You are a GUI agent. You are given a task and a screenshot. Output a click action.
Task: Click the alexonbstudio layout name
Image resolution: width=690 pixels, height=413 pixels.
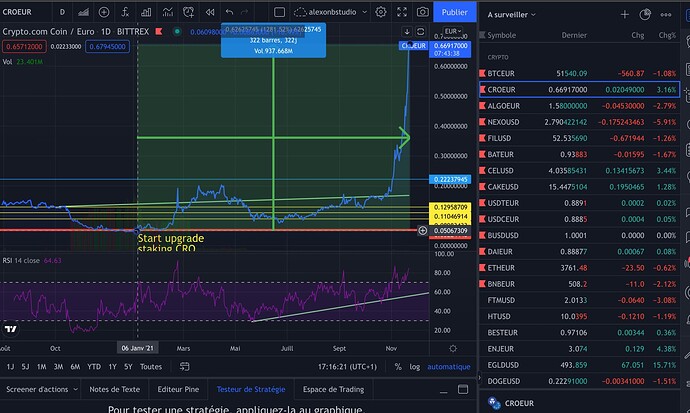[332, 12]
